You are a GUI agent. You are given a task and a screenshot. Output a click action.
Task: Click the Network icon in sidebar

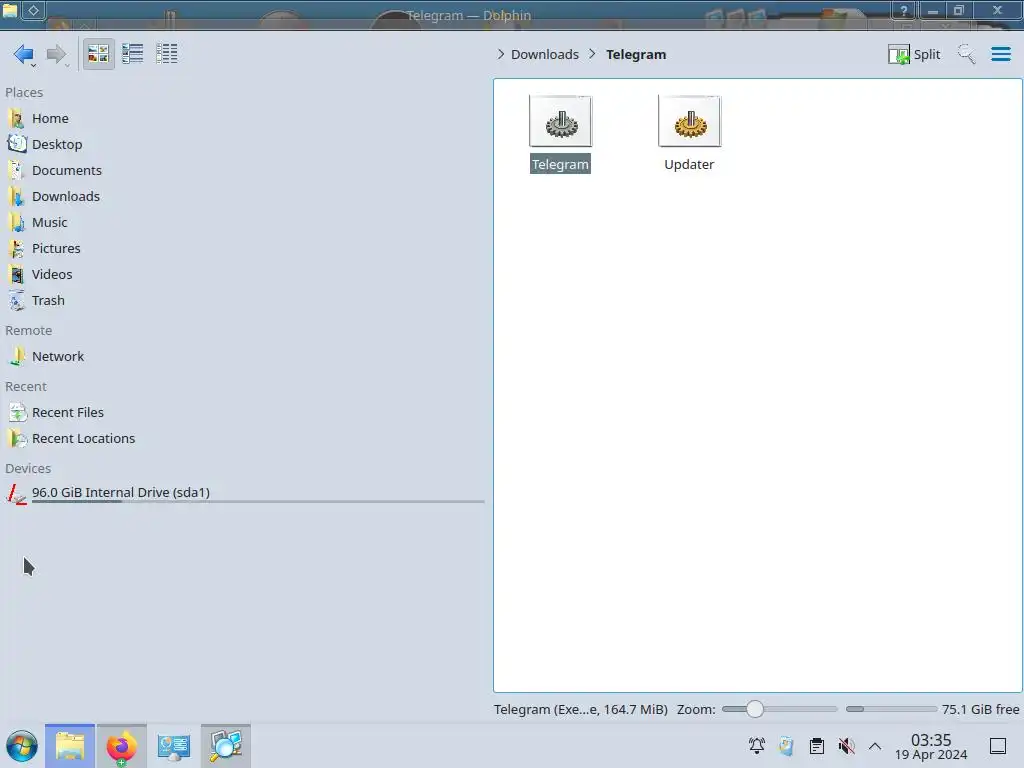(17, 357)
